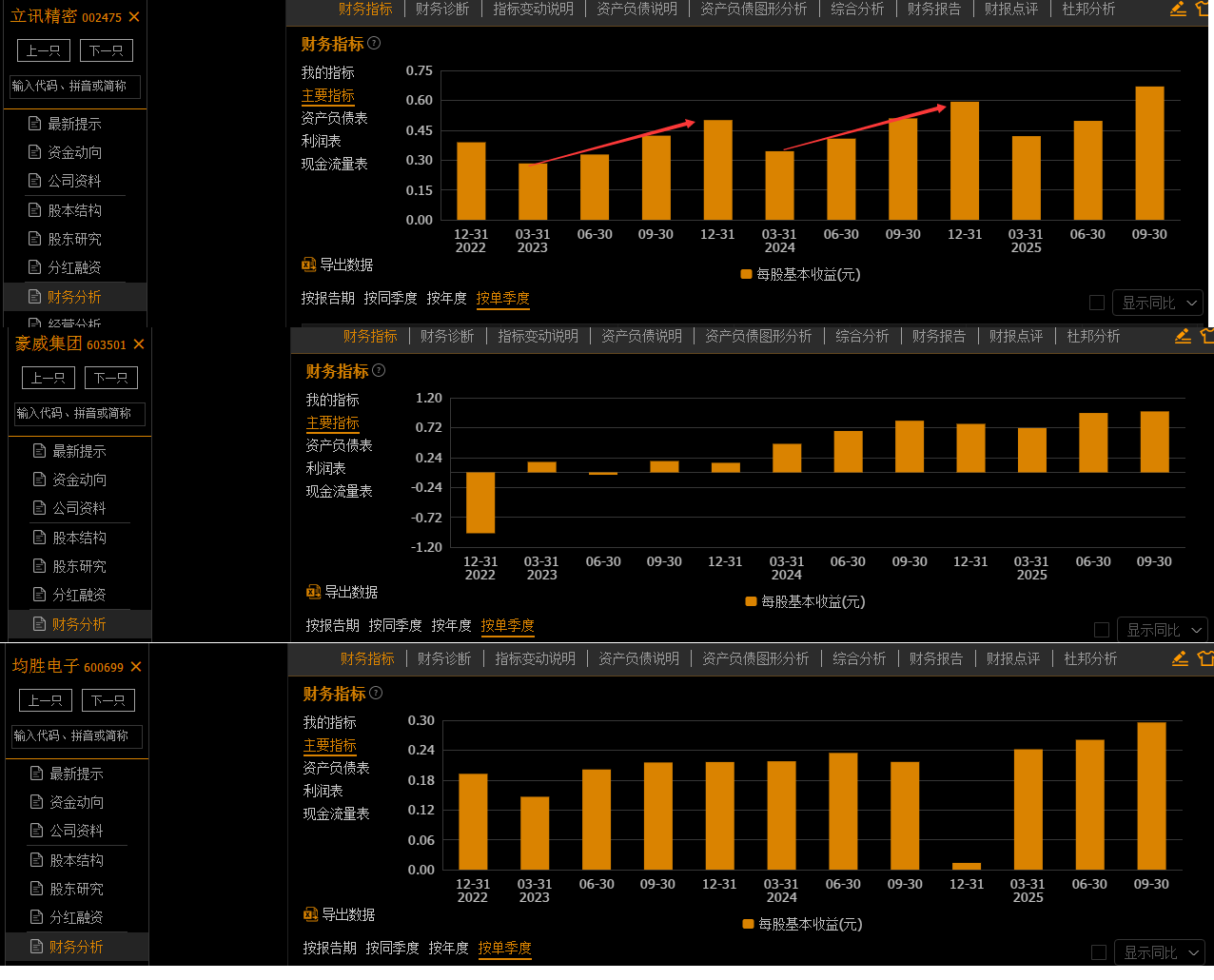
Task: Tick checkbox beside 显示同比 in 均胜电子 panel
Action: pos(1099,952)
